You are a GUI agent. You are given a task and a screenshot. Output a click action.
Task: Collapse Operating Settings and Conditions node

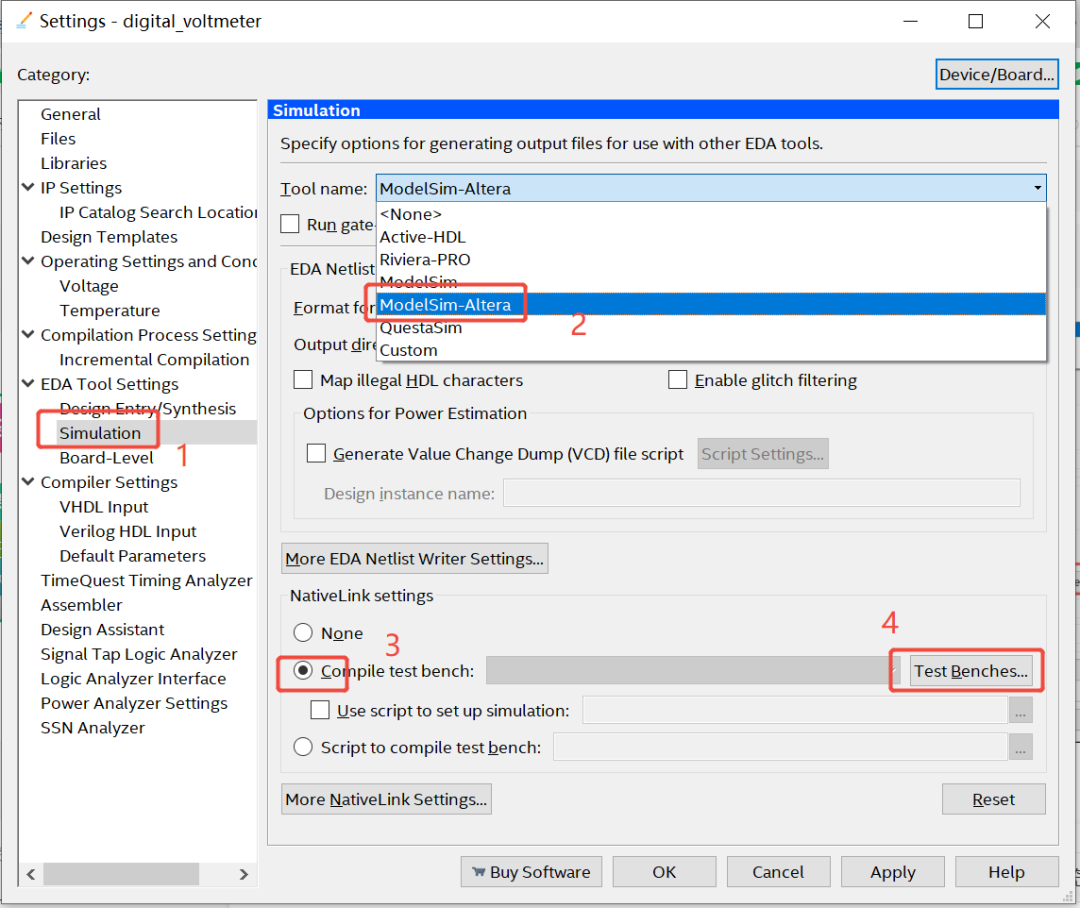[28, 261]
